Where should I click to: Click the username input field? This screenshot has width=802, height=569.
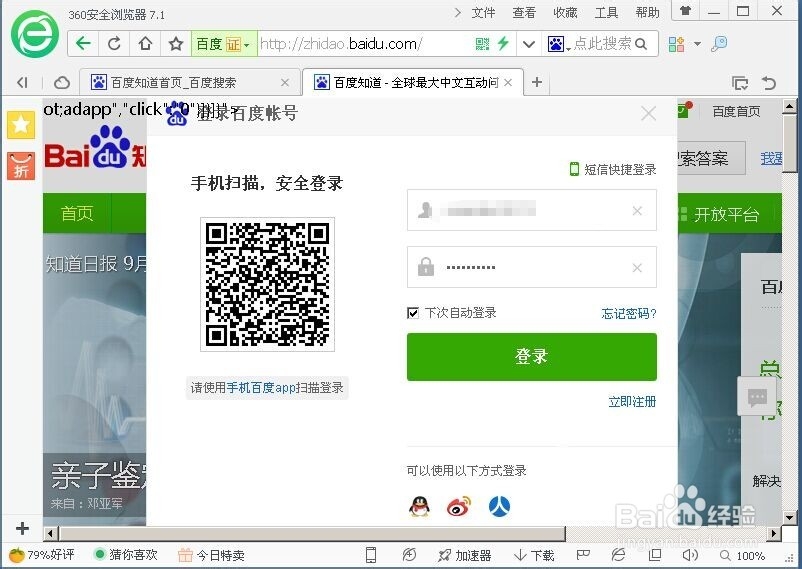[531, 210]
